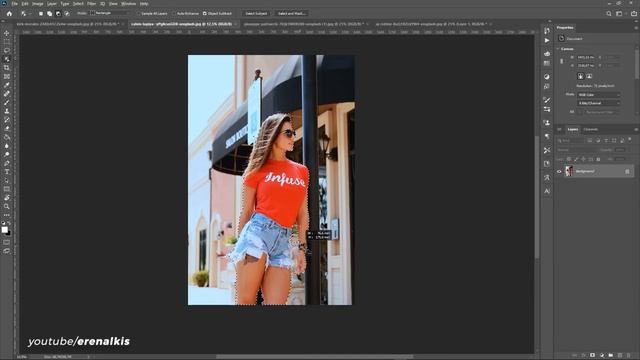Open the RGB Color mode dropdown
The height and width of the screenshot is (360, 640).
coord(599,95)
